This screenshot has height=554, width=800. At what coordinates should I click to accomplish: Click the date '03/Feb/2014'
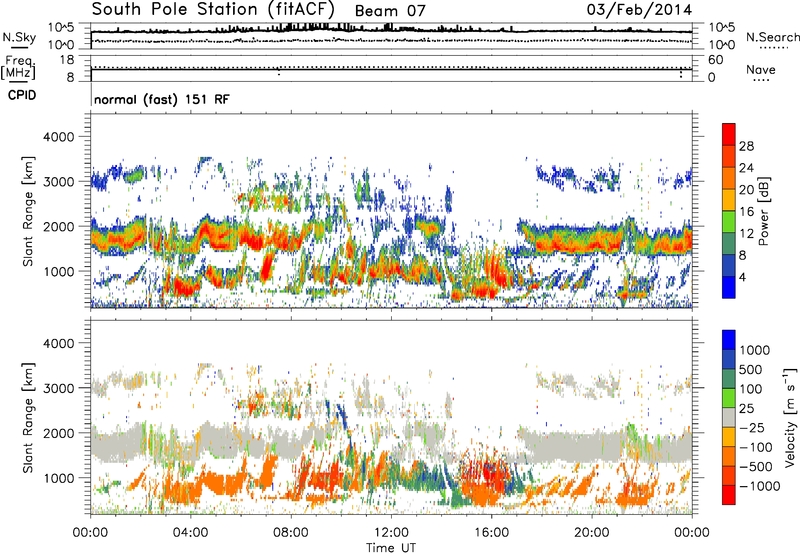point(639,9)
